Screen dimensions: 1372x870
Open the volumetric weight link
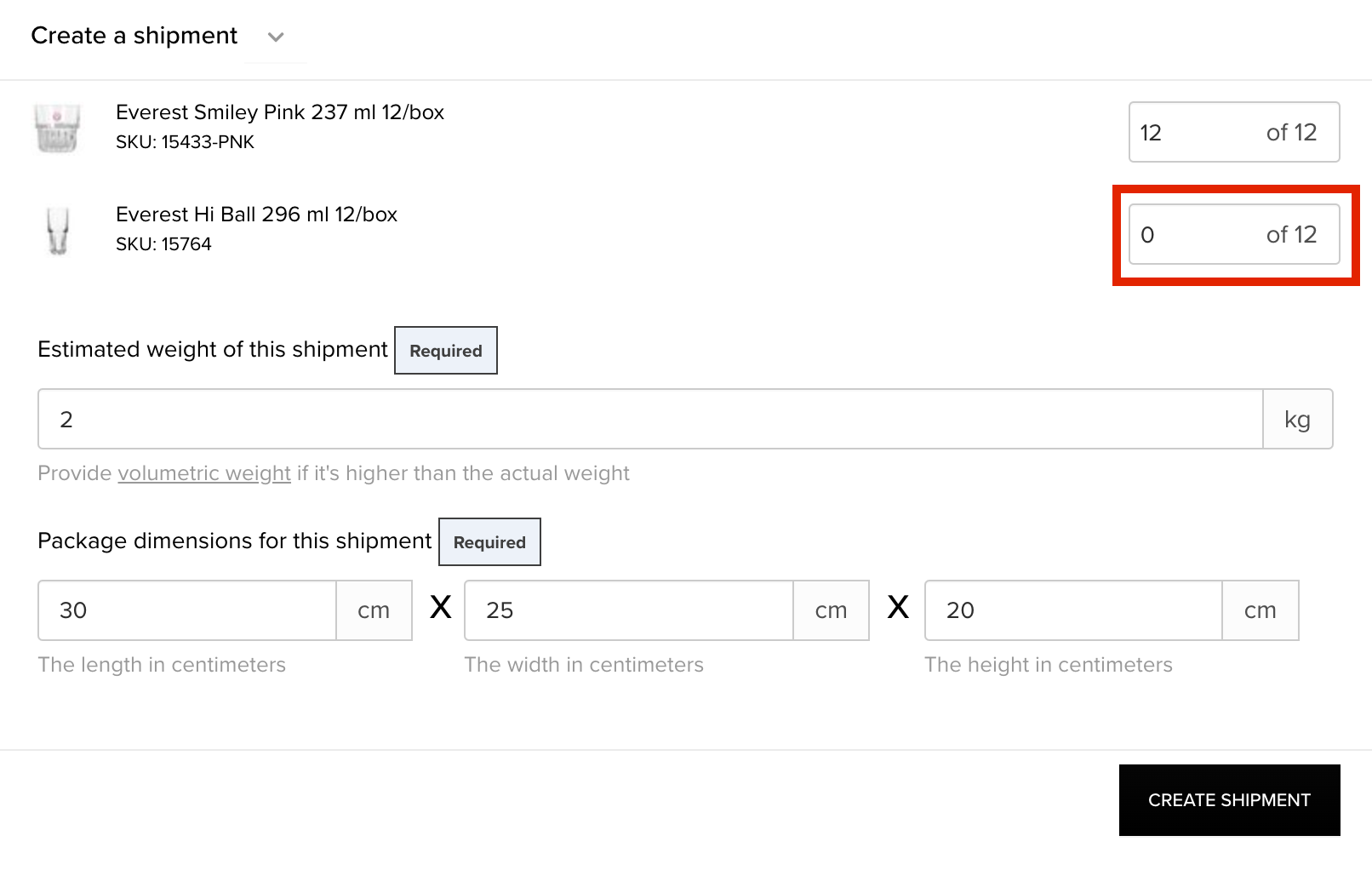point(204,473)
